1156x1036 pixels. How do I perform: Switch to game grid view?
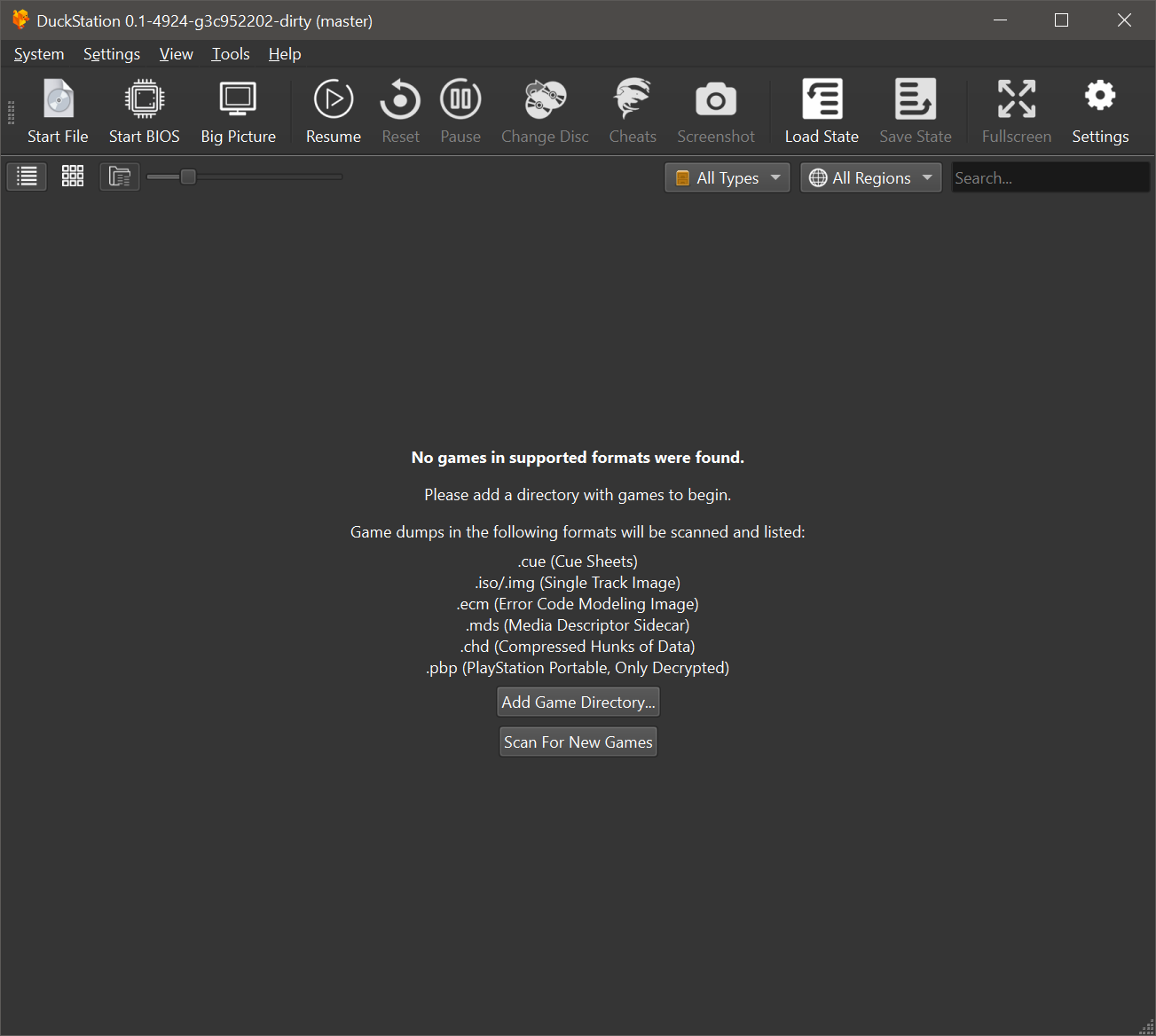tap(73, 177)
